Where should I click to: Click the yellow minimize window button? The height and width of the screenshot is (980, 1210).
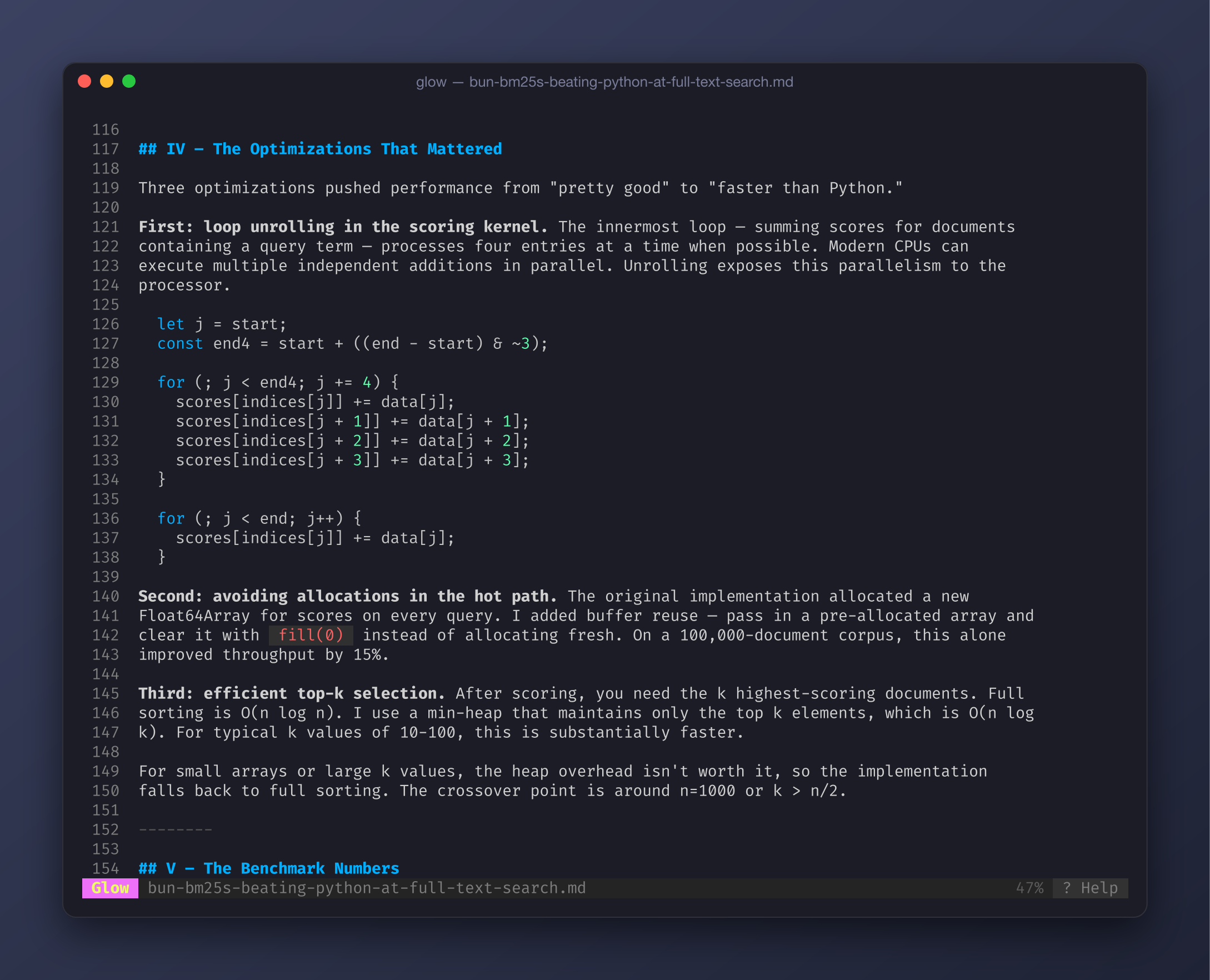tap(107, 81)
